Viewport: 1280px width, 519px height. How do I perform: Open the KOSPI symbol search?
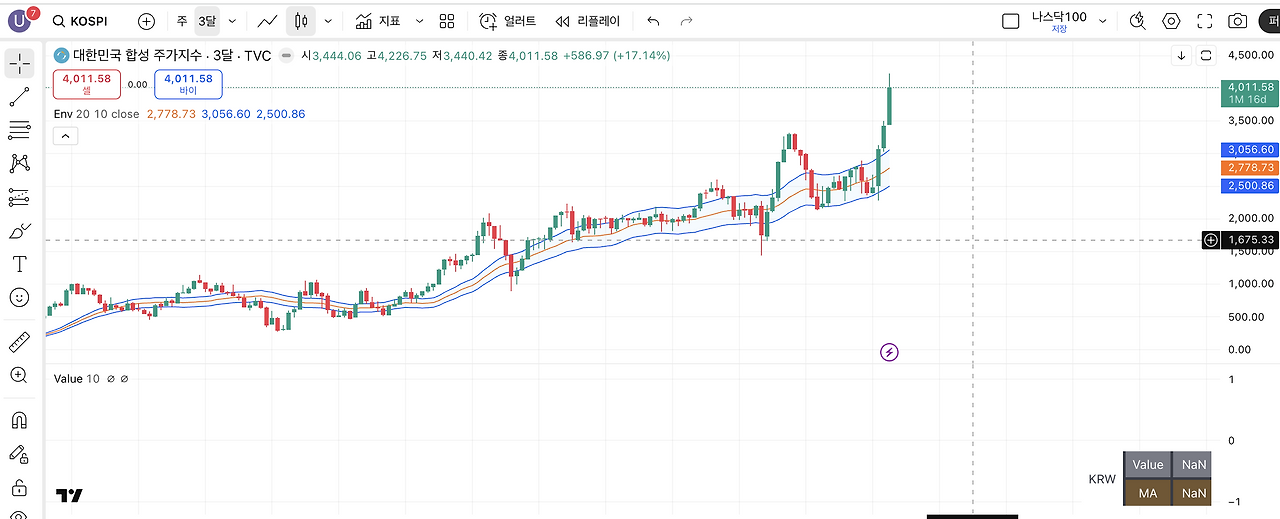tap(80, 21)
